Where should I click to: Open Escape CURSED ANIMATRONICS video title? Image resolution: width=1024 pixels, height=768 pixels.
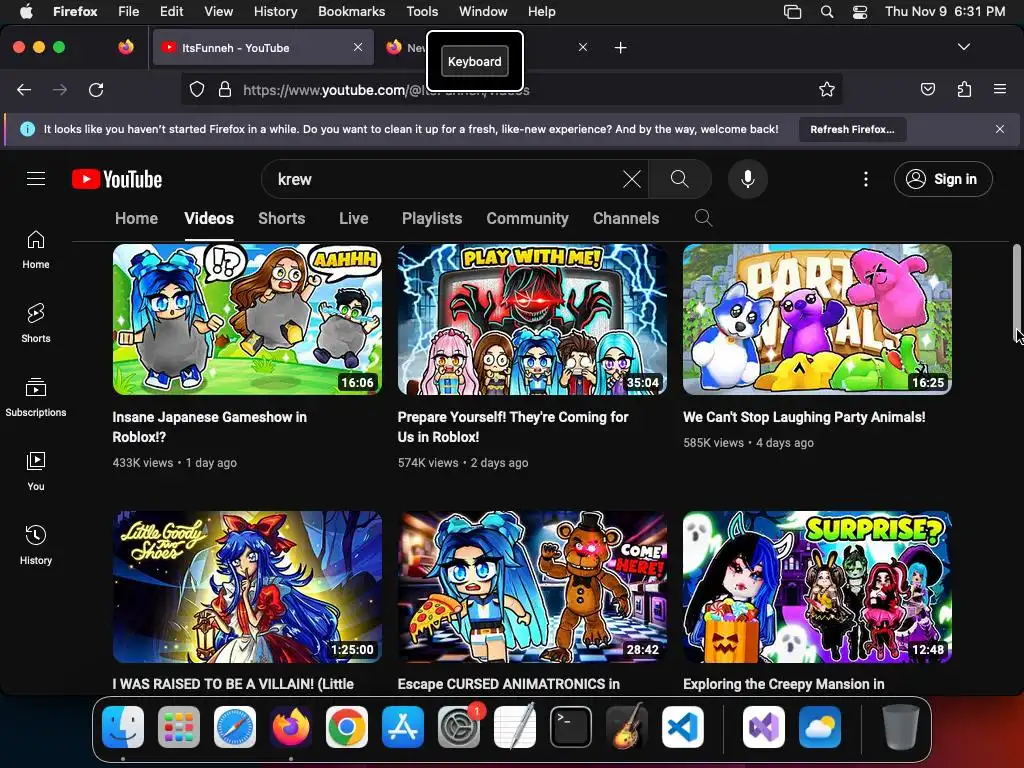(x=509, y=684)
